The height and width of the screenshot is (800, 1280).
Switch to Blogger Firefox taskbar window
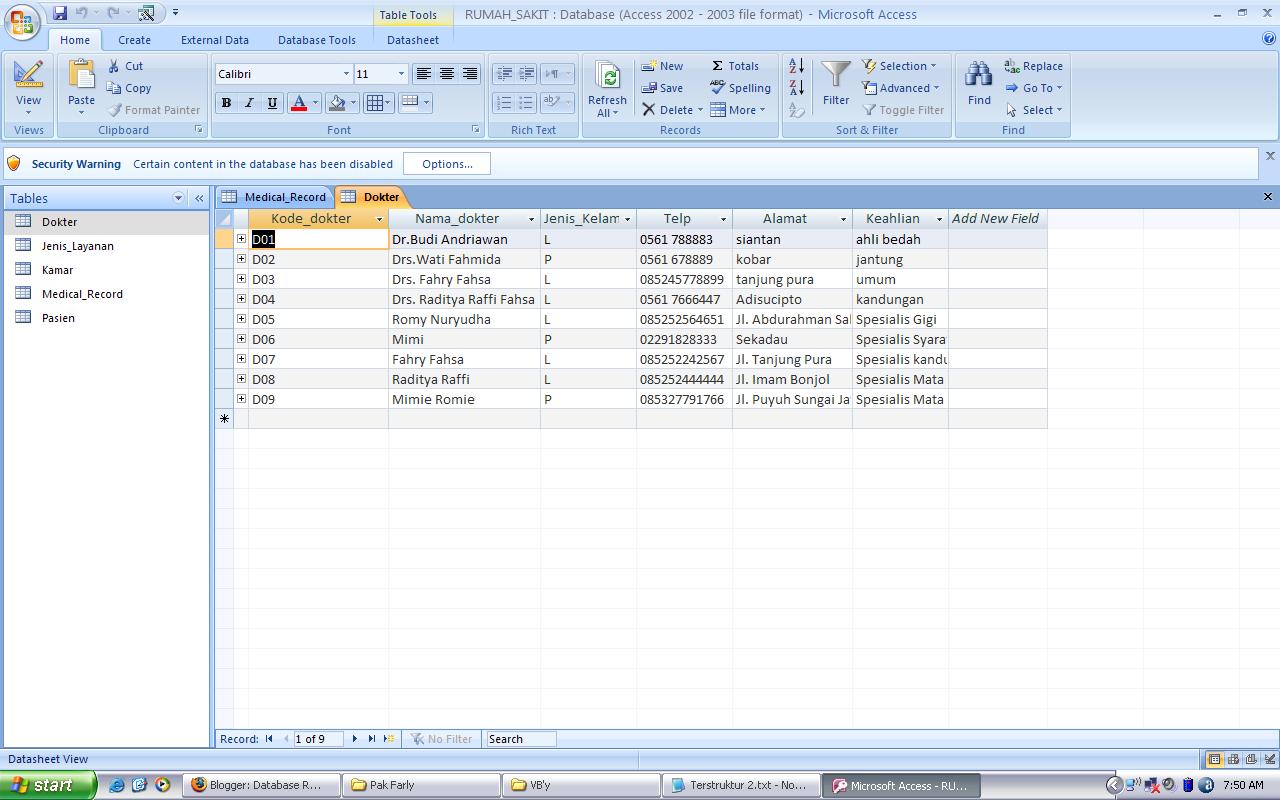pyautogui.click(x=260, y=785)
